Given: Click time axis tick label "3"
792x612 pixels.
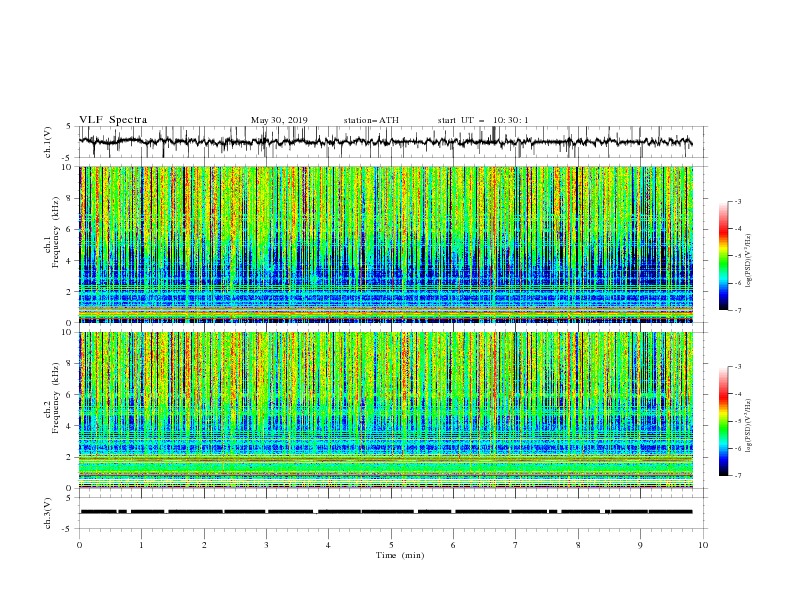Looking at the screenshot, I should click(266, 545).
